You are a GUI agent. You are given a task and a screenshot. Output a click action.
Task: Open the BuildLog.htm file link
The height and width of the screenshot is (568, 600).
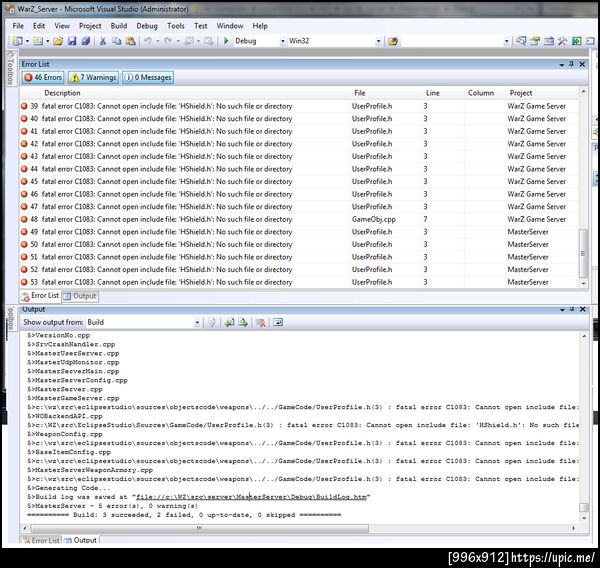[251, 497]
